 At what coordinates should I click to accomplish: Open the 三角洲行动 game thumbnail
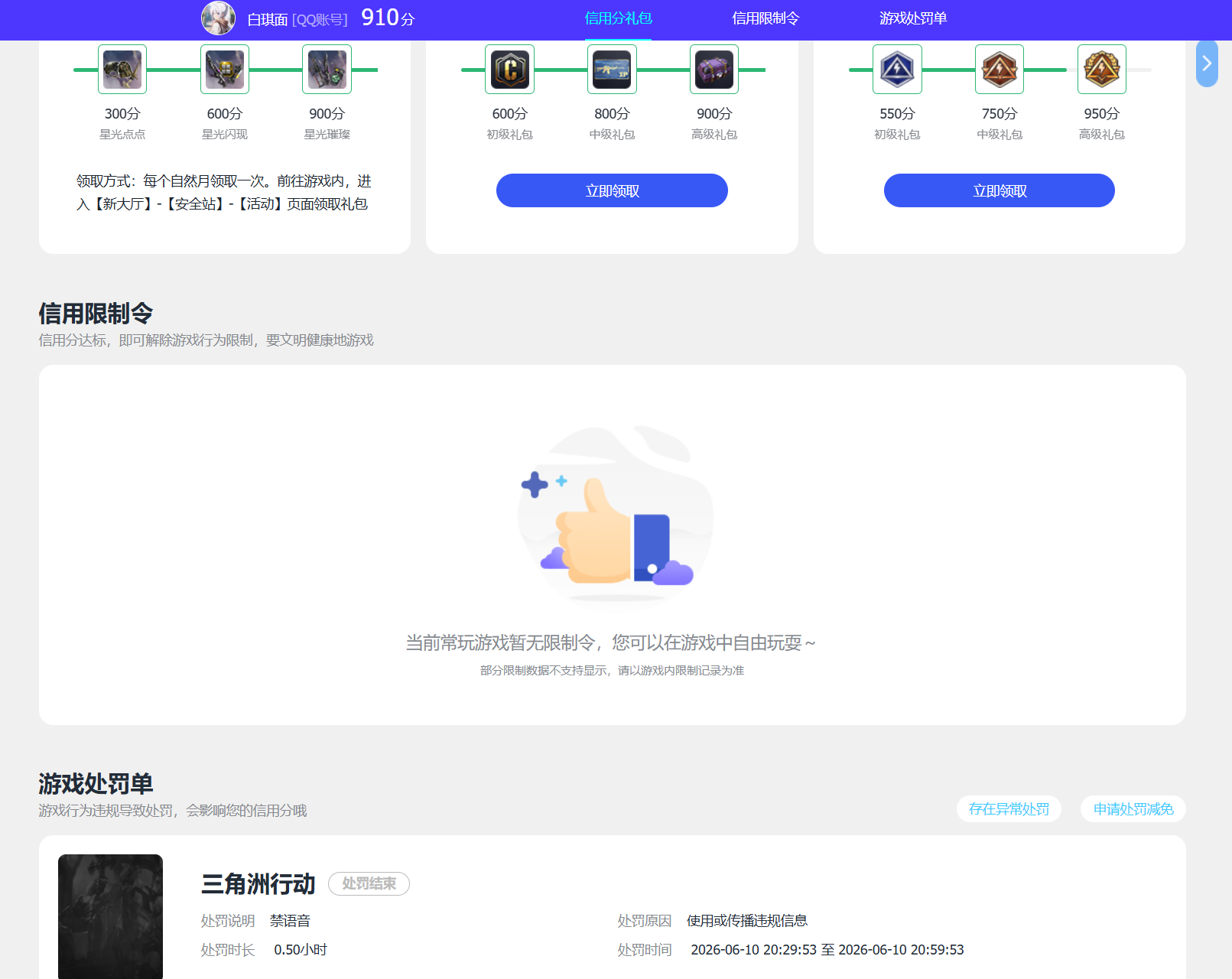[110, 916]
